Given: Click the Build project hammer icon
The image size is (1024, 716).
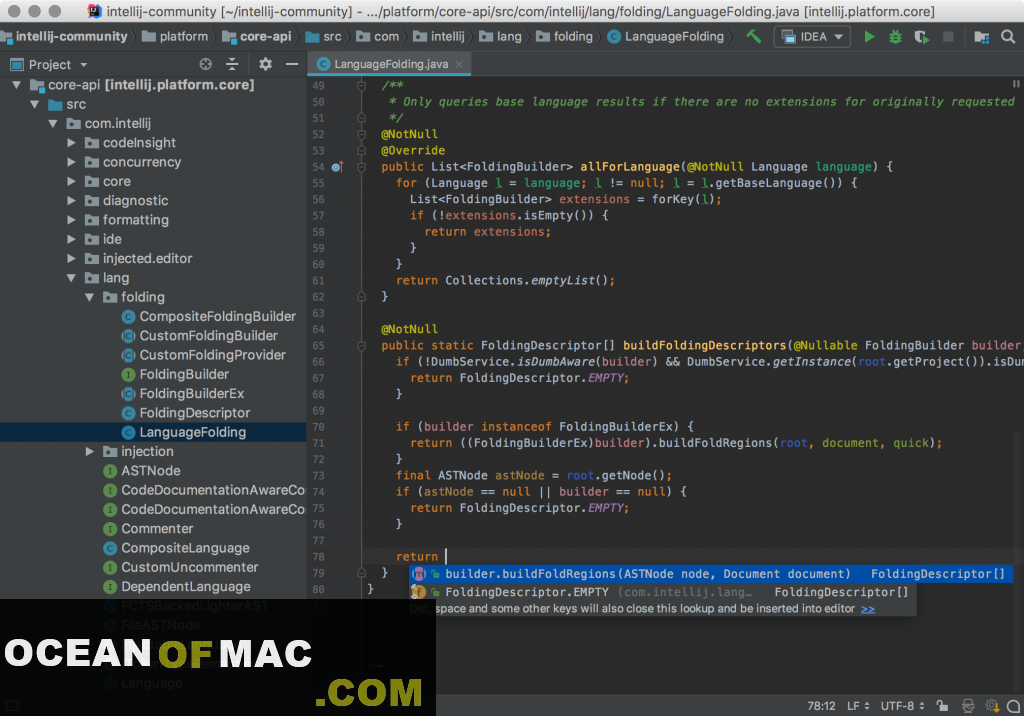Looking at the screenshot, I should (x=754, y=37).
